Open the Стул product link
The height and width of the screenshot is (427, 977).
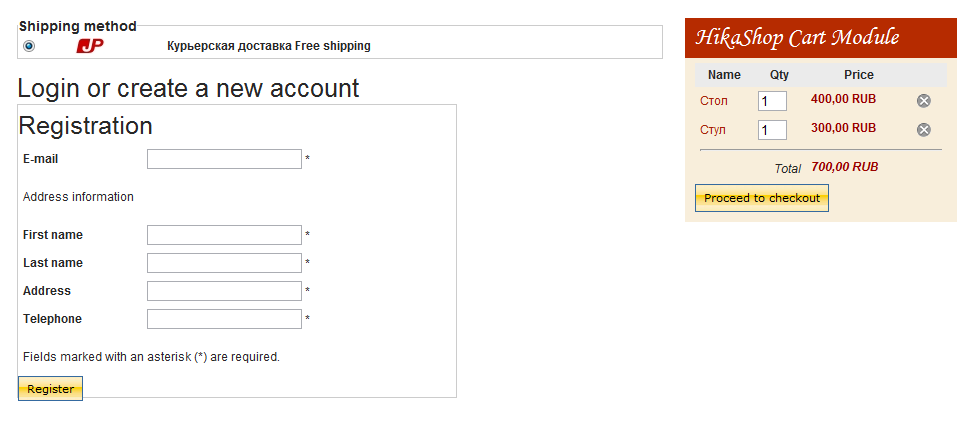[x=713, y=130]
